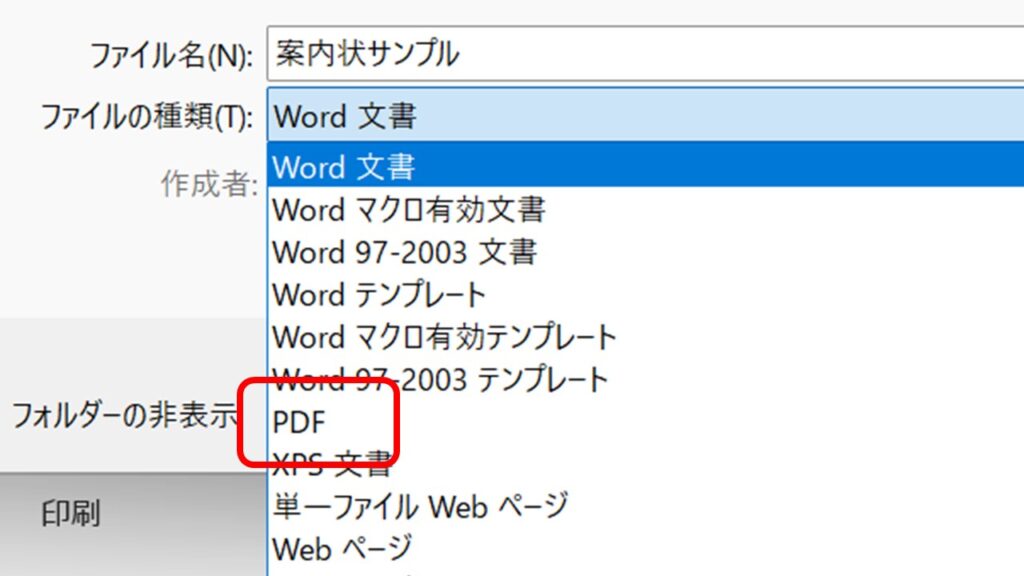Select 単一ファイル Web ページ format
This screenshot has height=576, width=1024.
tap(420, 507)
